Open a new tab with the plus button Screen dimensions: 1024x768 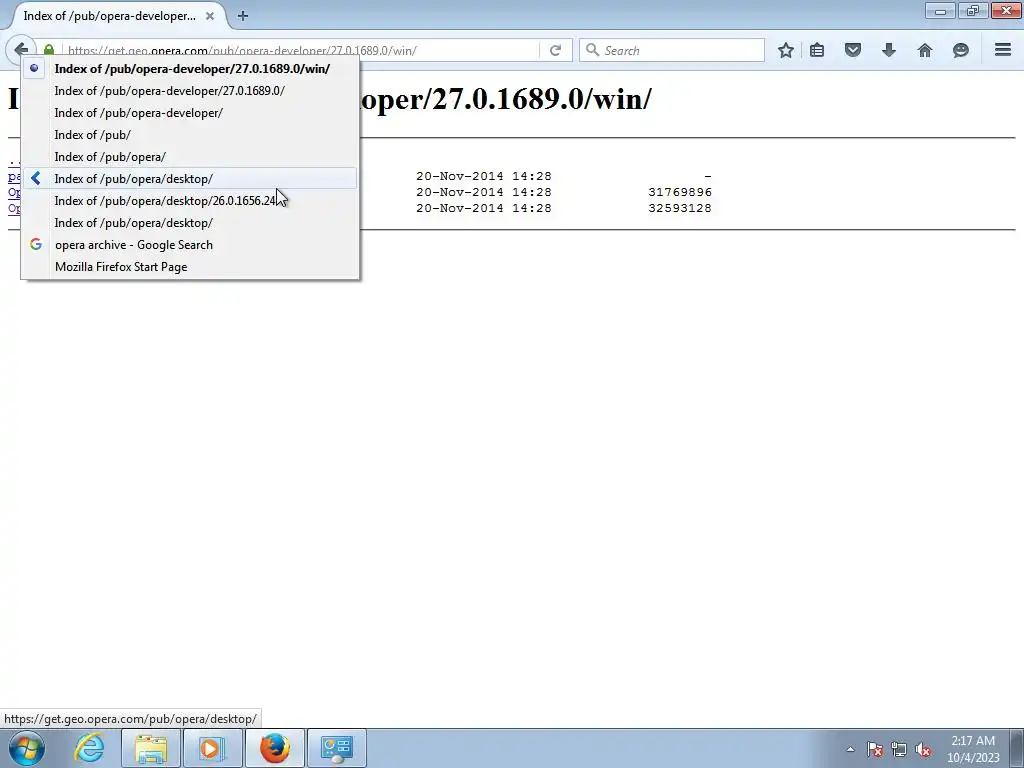pos(243,16)
